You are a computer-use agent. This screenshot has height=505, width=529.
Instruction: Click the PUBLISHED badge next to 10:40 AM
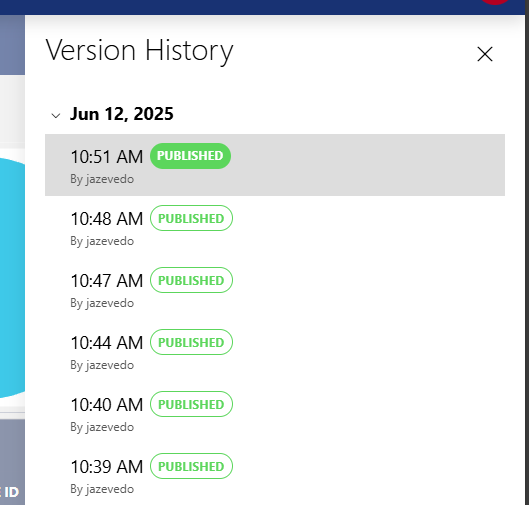(191, 404)
